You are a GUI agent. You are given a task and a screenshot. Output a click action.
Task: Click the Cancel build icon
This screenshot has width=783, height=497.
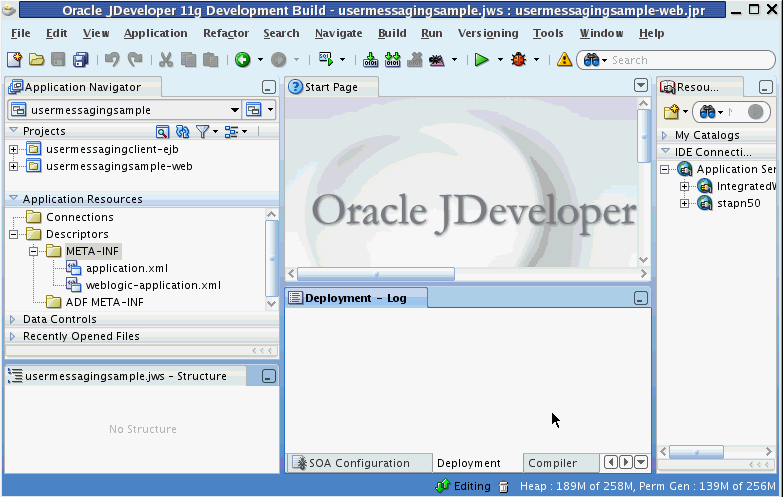(x=415, y=60)
